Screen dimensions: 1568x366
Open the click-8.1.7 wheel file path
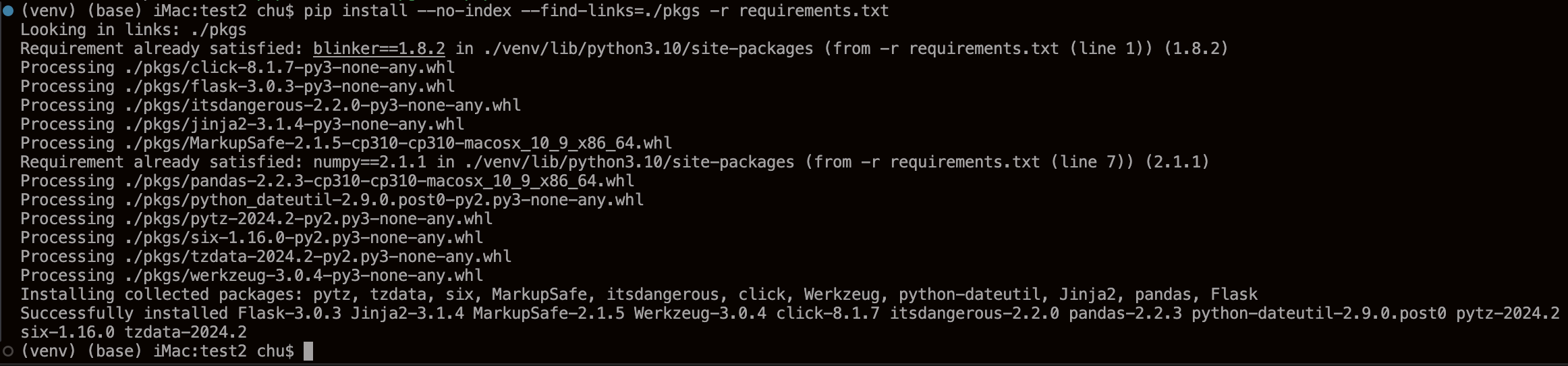coord(289,68)
